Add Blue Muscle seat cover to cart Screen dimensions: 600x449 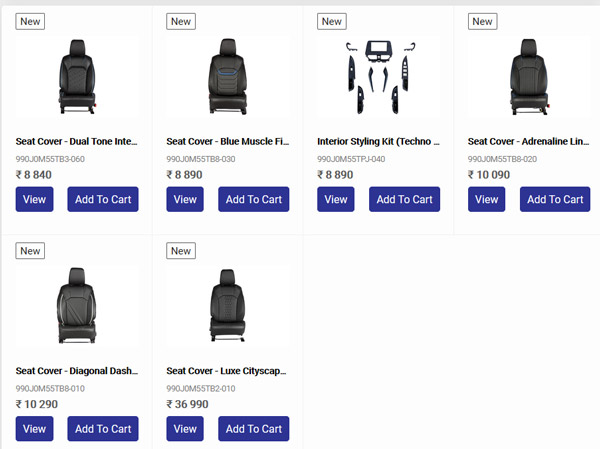pos(254,199)
